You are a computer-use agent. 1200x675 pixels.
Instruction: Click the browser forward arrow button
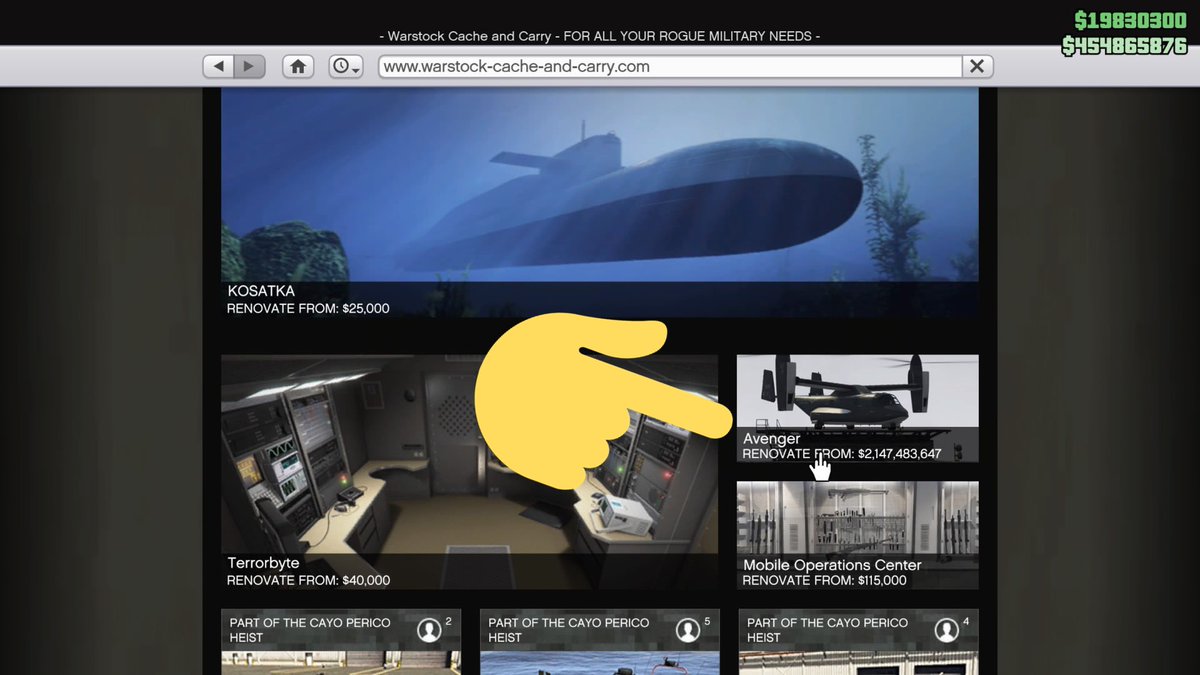(x=249, y=66)
